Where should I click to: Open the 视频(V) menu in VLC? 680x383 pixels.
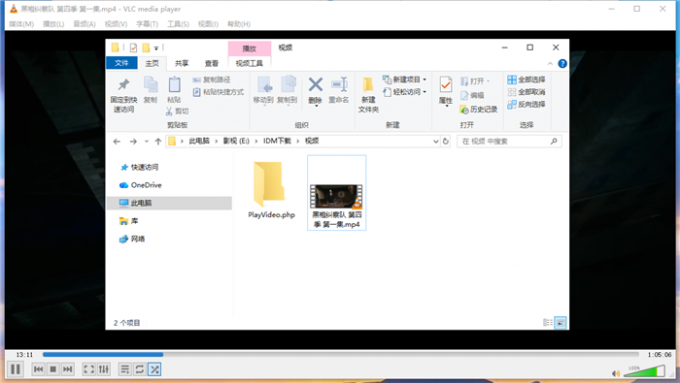(116, 24)
